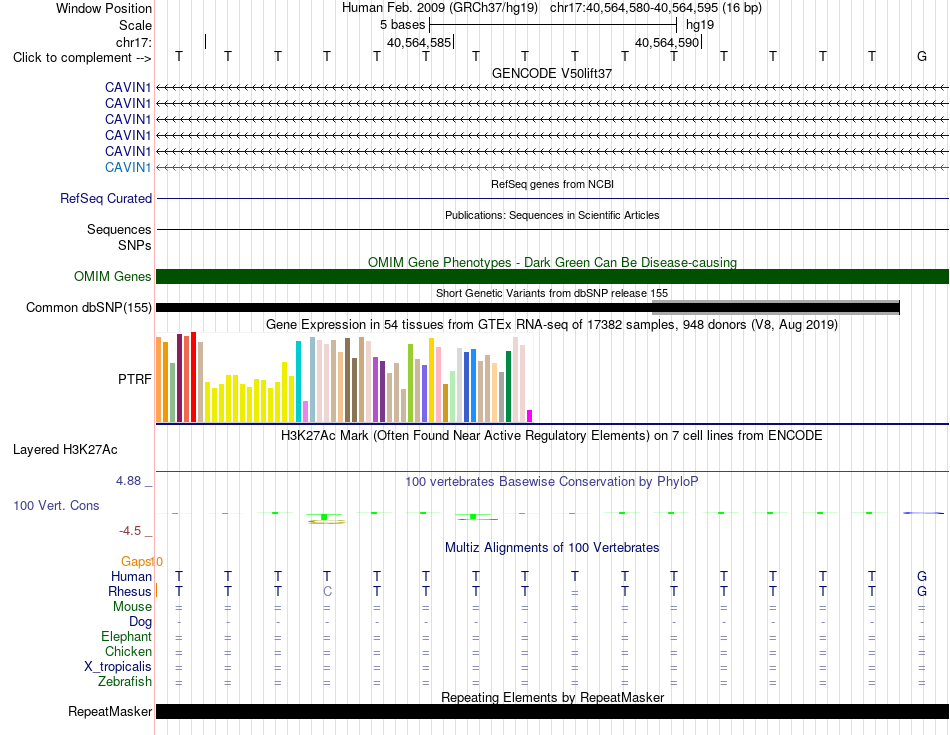Image resolution: width=950 pixels, height=735 pixels.
Task: Click the C mismatch base in Rhesus row
Action: (x=327, y=591)
